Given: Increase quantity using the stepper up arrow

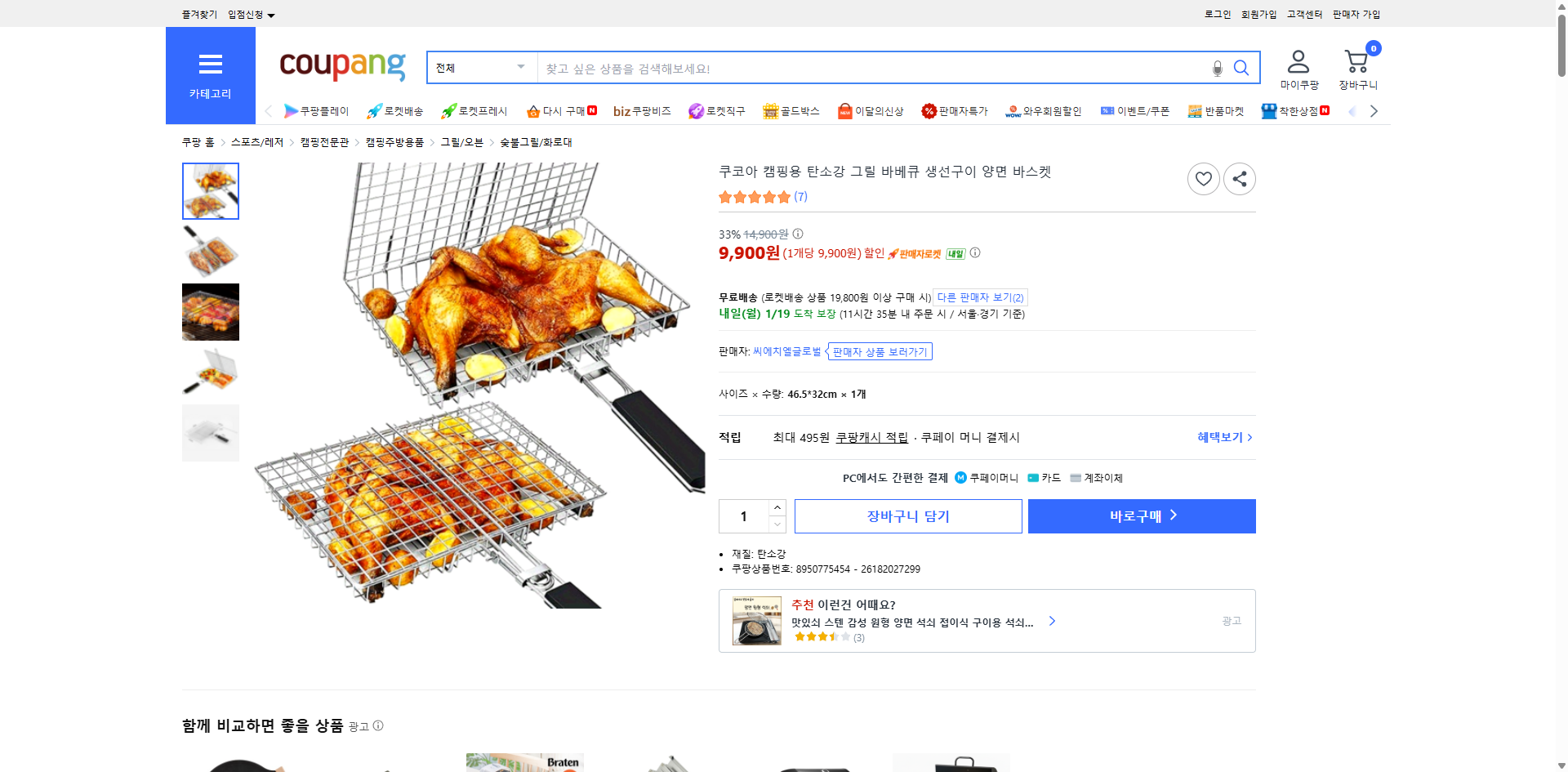Looking at the screenshot, I should coord(777,507).
